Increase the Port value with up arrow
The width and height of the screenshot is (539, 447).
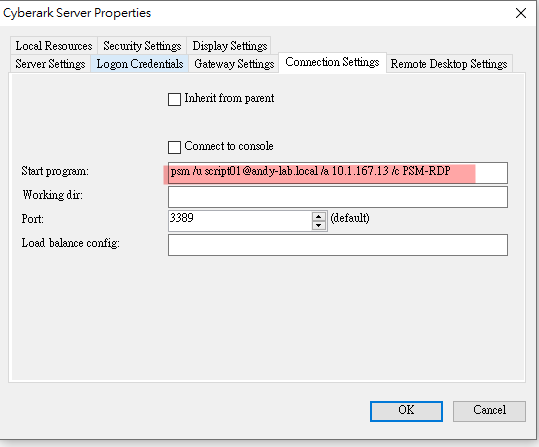pyautogui.click(x=319, y=217)
